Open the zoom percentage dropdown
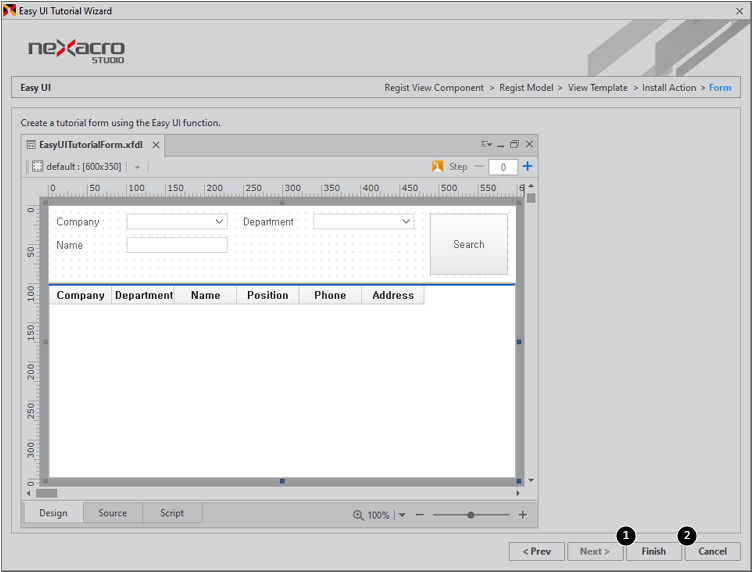752x572 pixels. (x=402, y=515)
